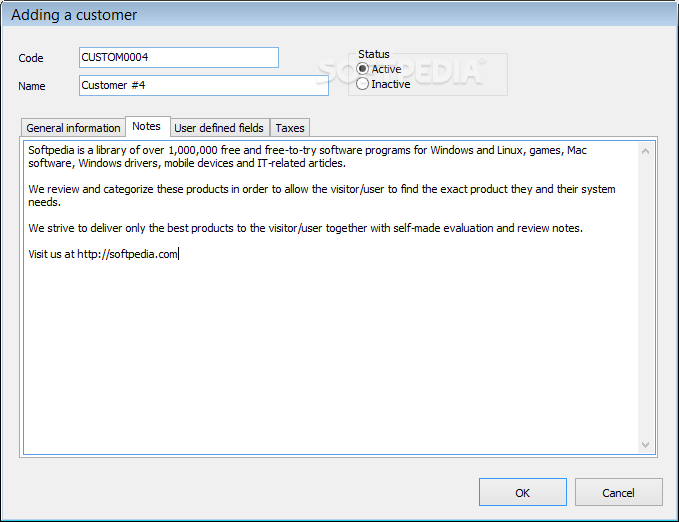Click the notes vertical scrollbar track
The image size is (679, 522).
pyautogui.click(x=645, y=300)
